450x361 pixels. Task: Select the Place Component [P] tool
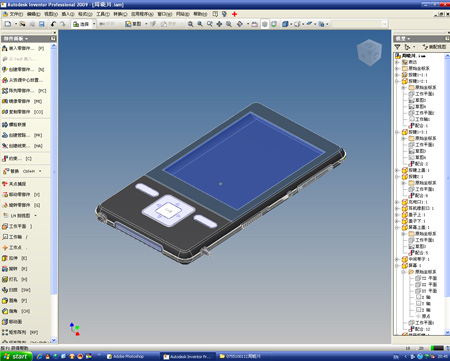click(23, 48)
